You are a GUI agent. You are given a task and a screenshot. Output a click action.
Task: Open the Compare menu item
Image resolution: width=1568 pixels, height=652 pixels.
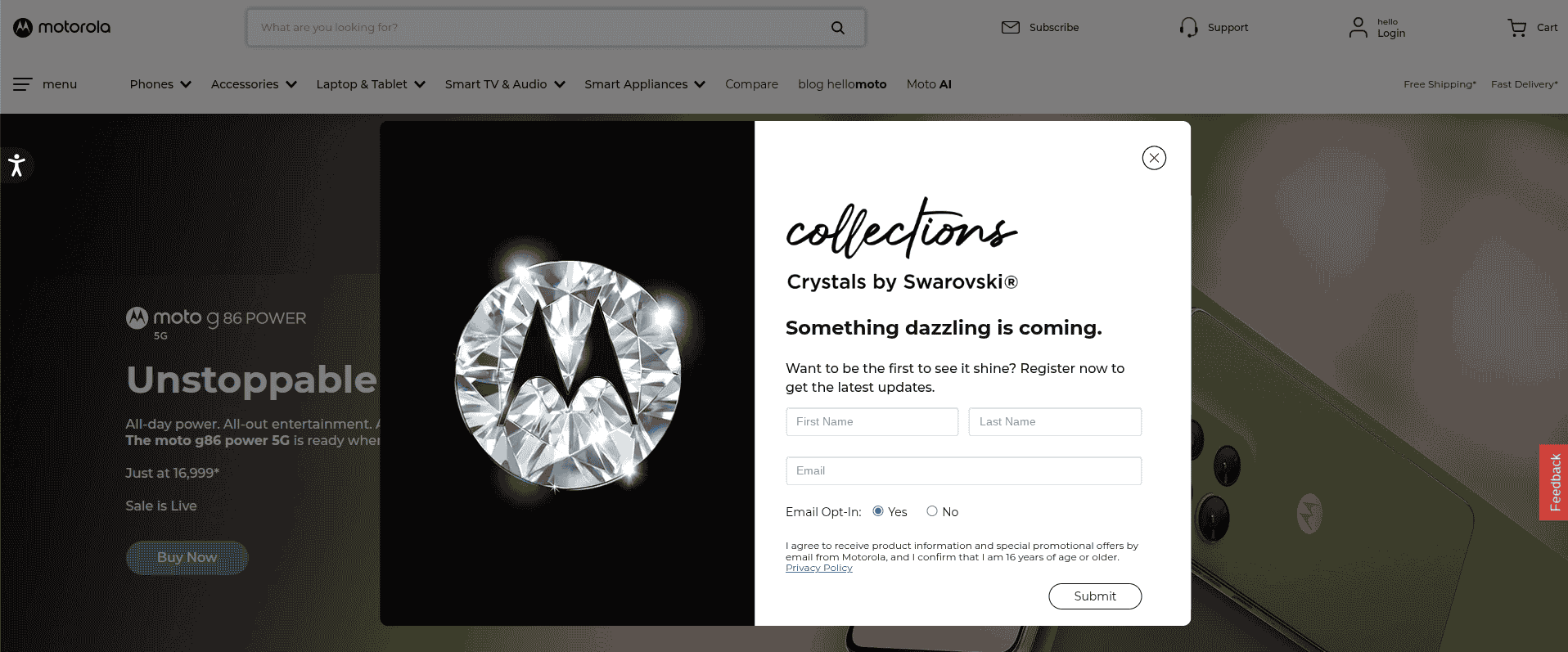point(751,84)
